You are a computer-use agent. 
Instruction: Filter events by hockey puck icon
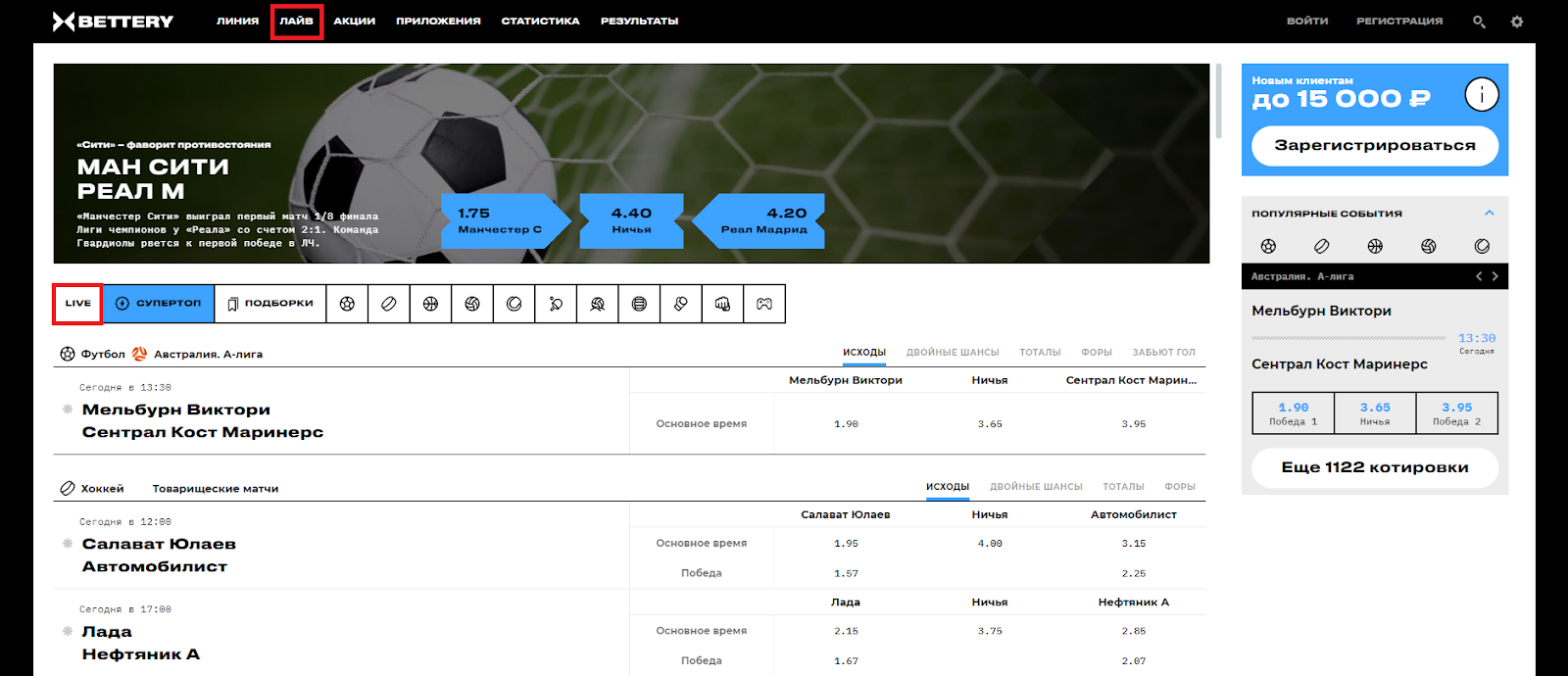click(389, 304)
